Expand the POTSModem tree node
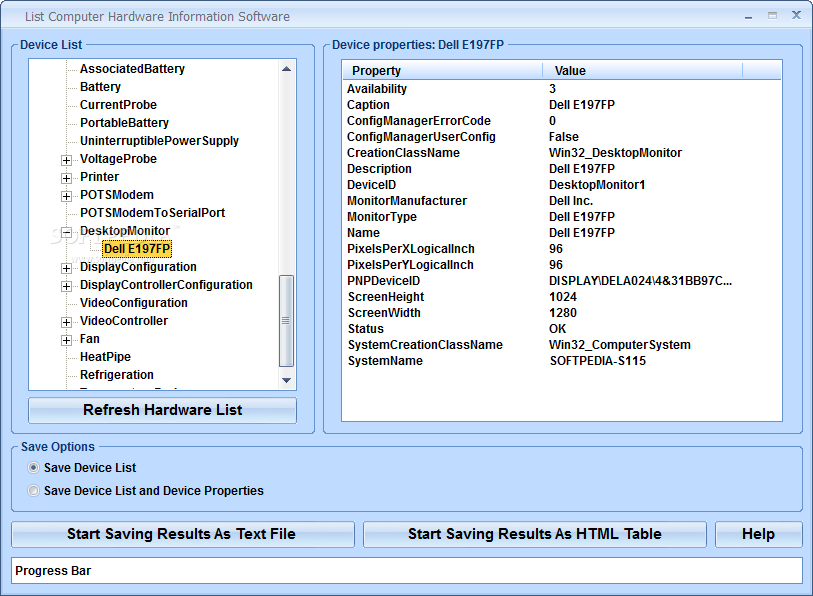Image resolution: width=813 pixels, height=596 pixels. pyautogui.click(x=66, y=196)
